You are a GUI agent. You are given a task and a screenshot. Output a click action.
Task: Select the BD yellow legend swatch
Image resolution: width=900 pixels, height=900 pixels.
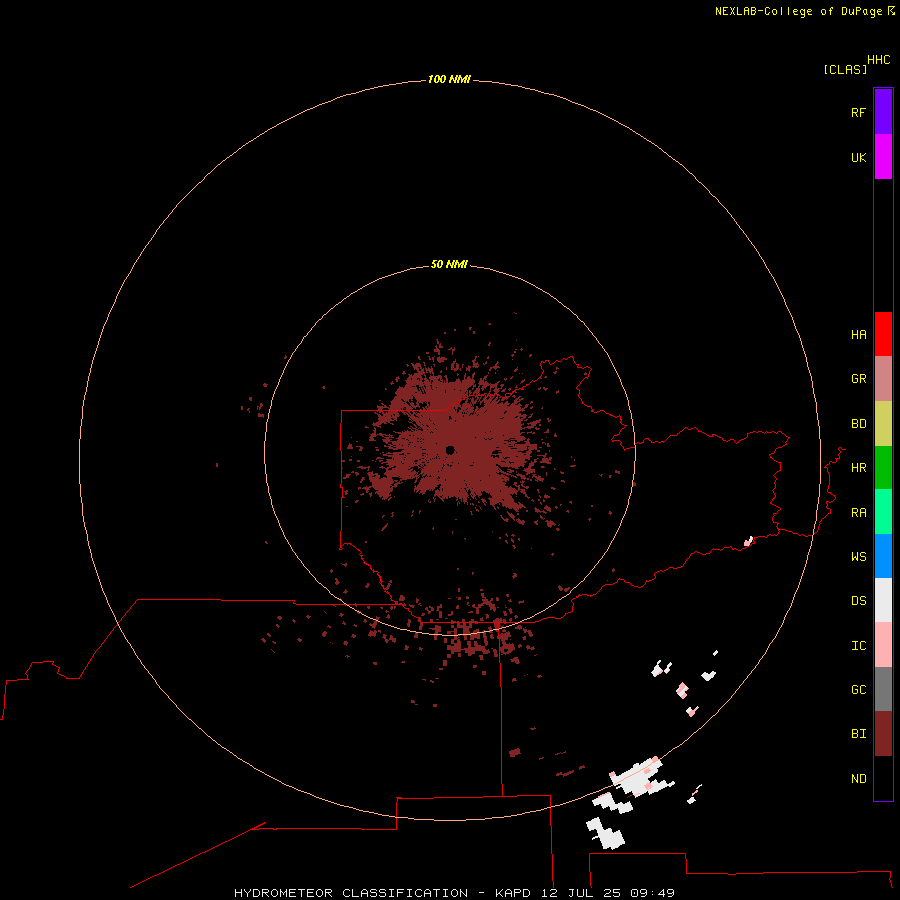click(x=883, y=424)
